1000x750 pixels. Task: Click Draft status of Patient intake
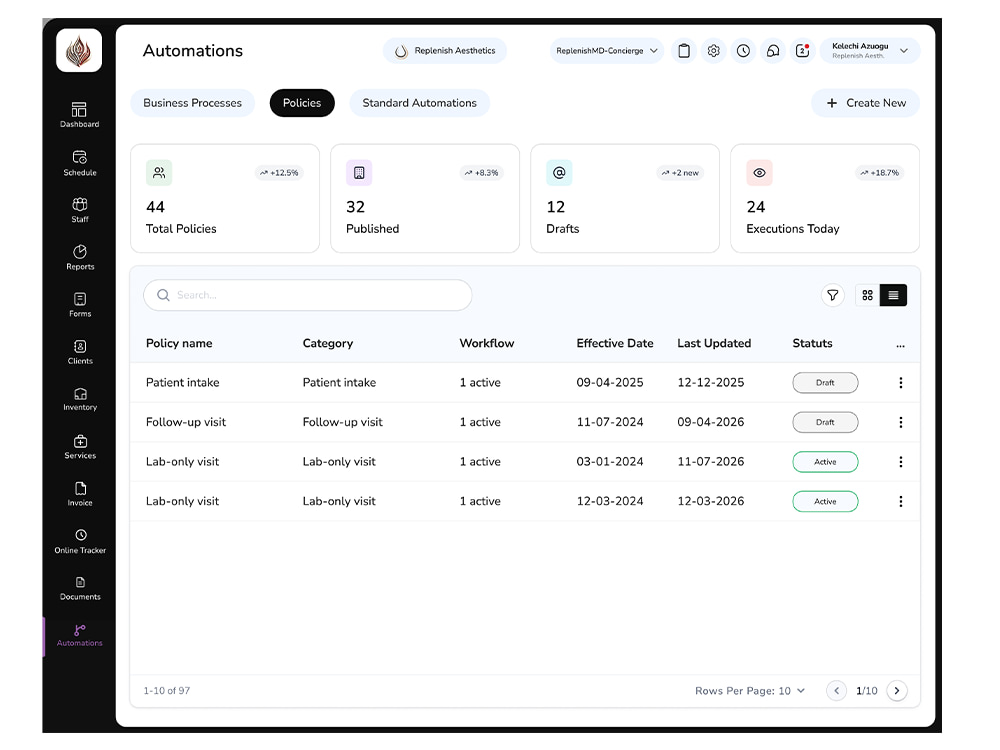[x=825, y=383]
